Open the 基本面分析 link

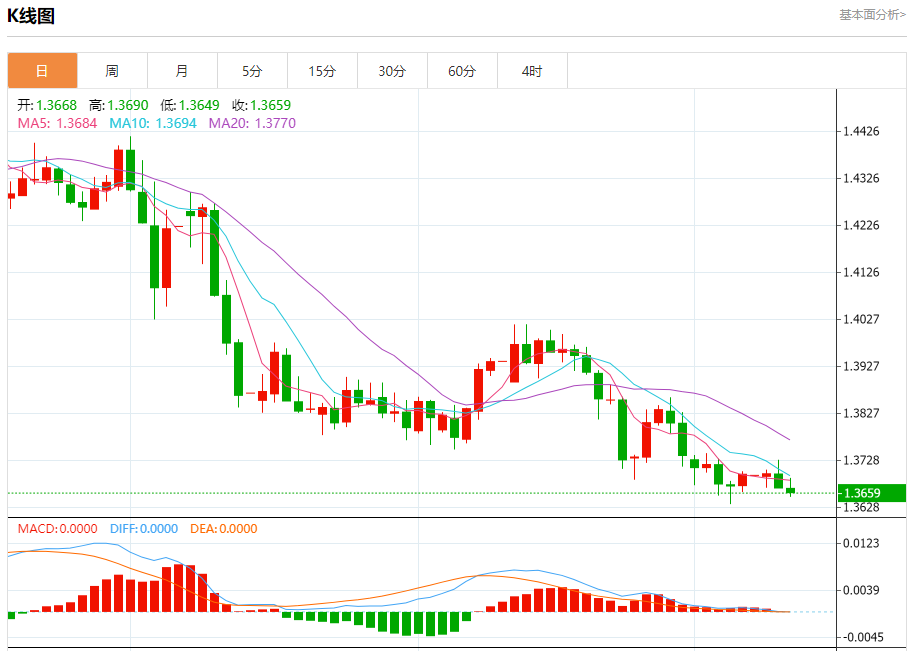tap(872, 15)
